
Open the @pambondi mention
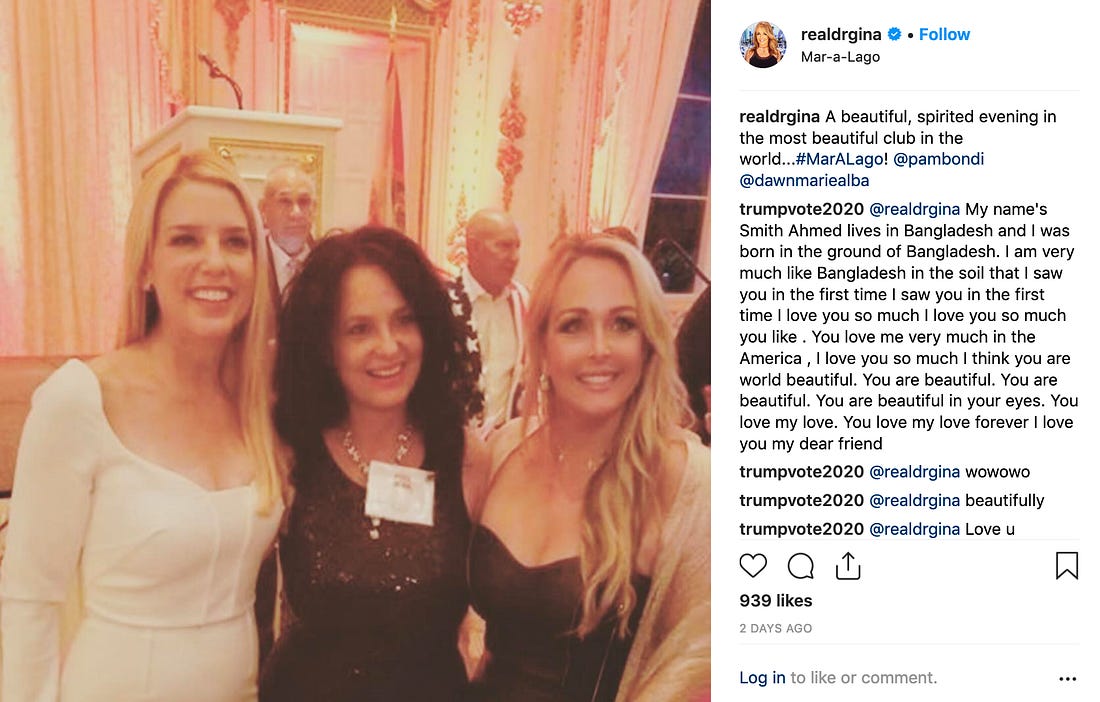[939, 159]
